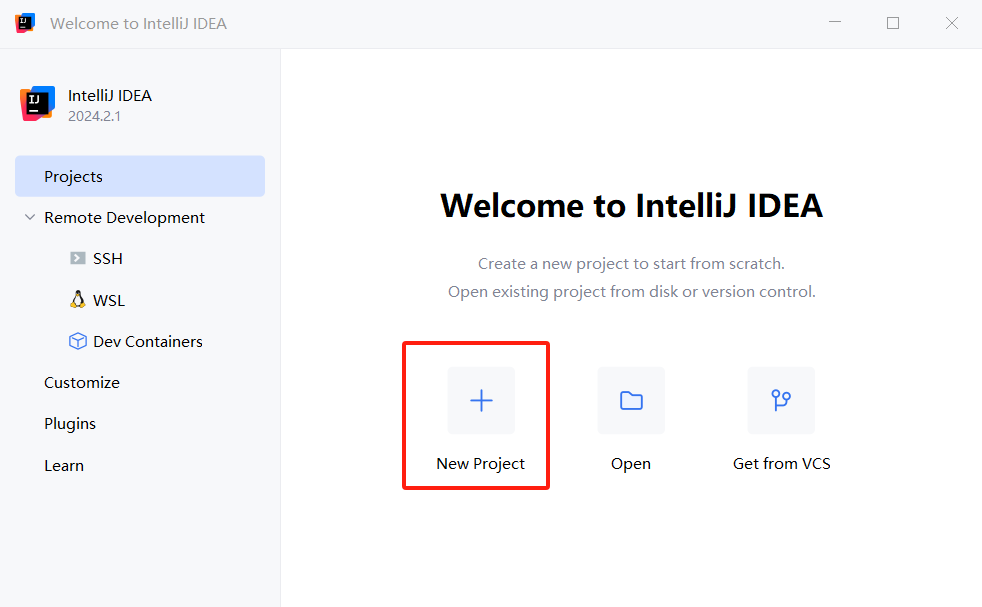Viewport: 982px width, 607px height.
Task: Click the IntelliJ IDEA logo in sidebar
Action: (x=37, y=104)
